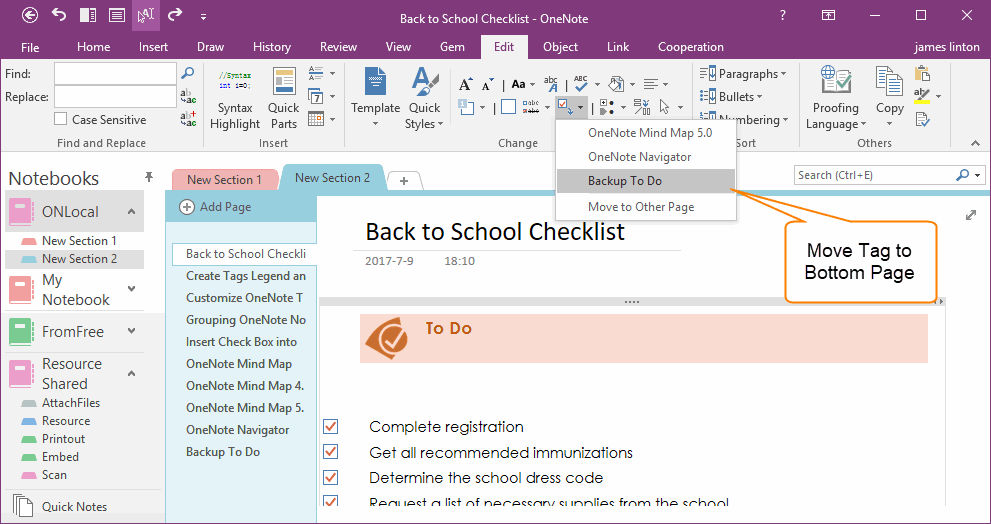This screenshot has width=991, height=524.
Task: Choose OneNote Navigator in the dropdown
Action: (645, 157)
